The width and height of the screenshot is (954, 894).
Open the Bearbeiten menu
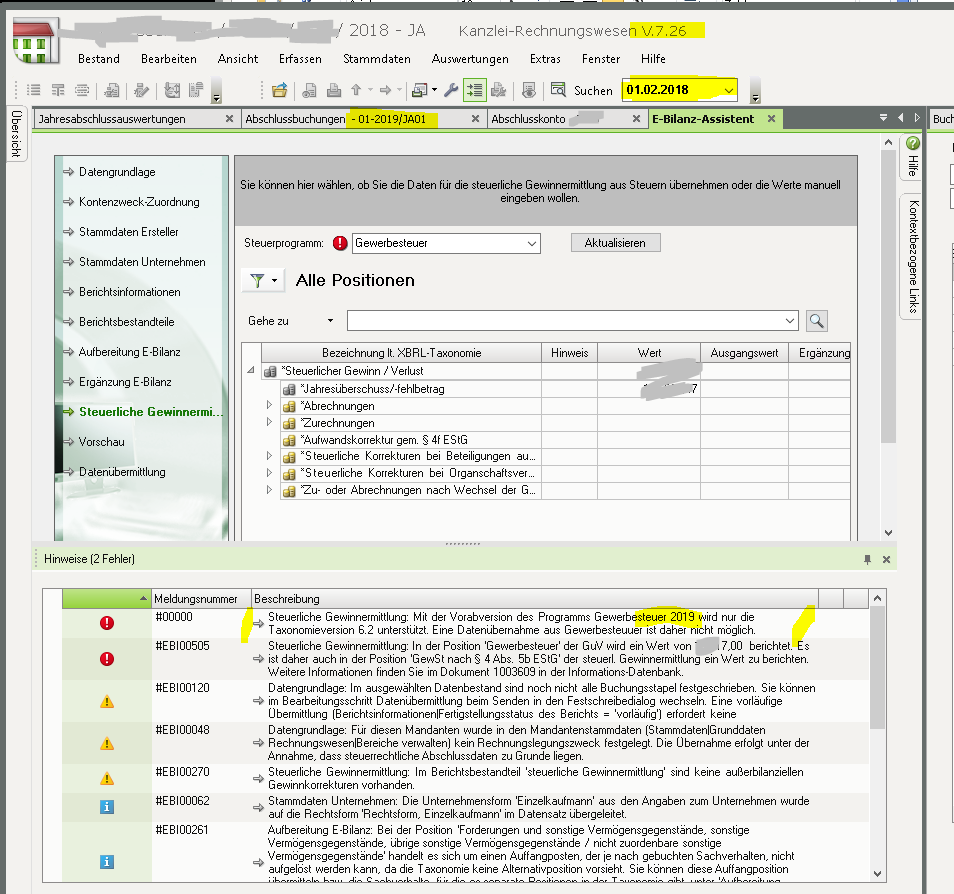click(169, 59)
